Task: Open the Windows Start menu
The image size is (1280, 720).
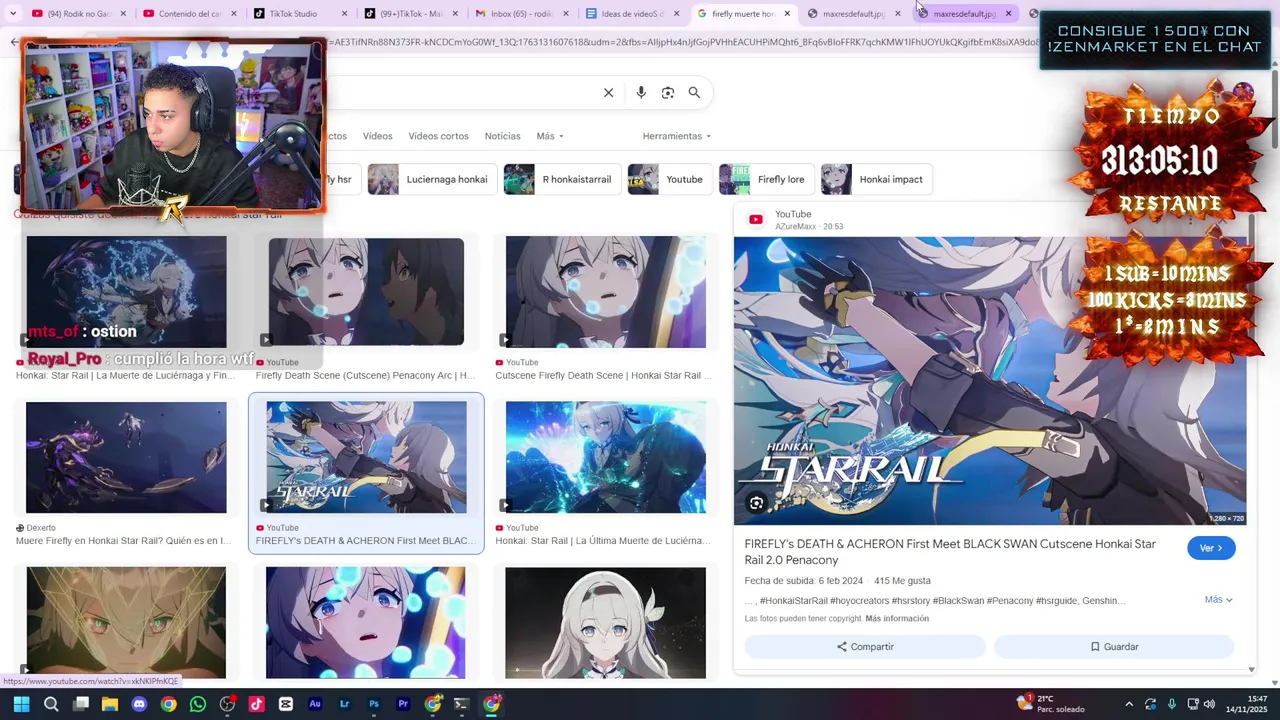Action: coord(21,704)
